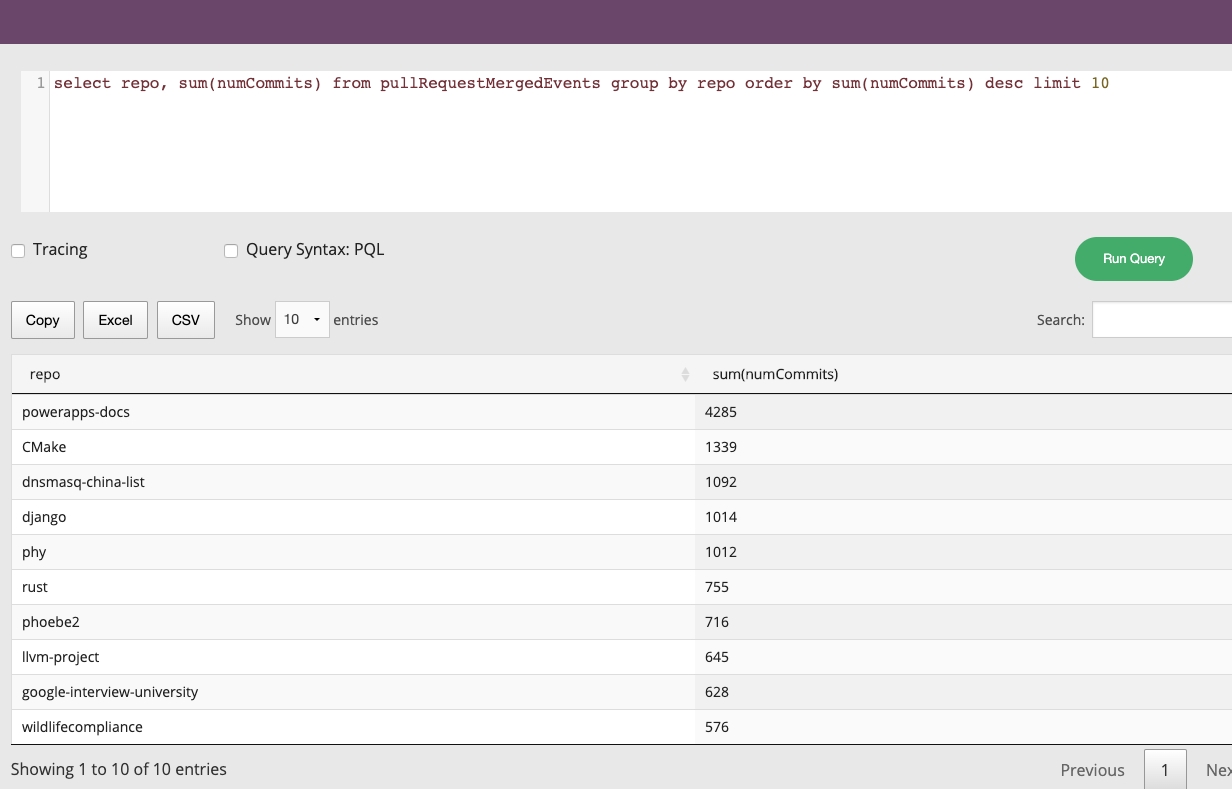1232x789 pixels.
Task: Download results with CSV button
Action: click(x=186, y=320)
